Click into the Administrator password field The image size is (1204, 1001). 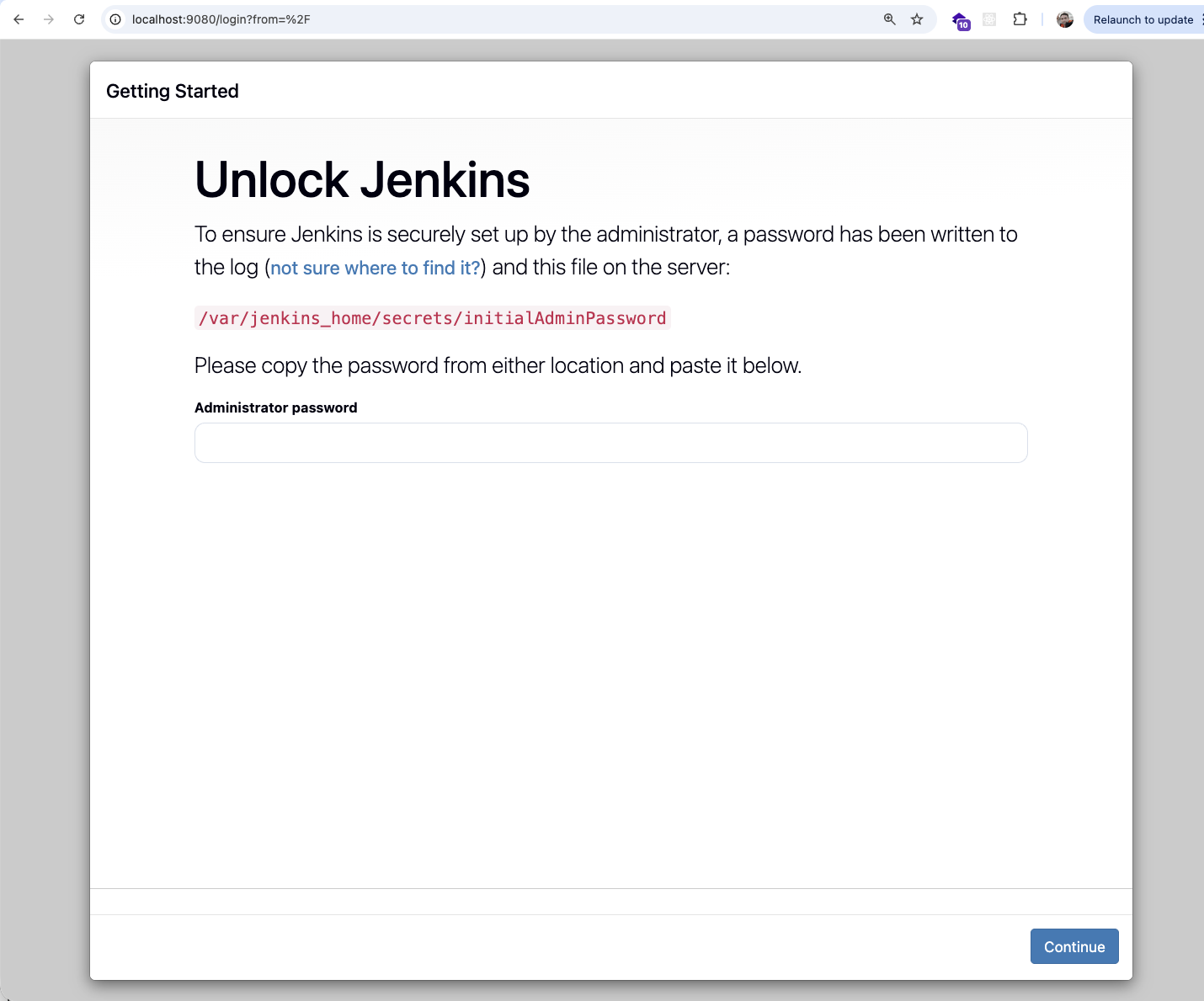click(610, 443)
